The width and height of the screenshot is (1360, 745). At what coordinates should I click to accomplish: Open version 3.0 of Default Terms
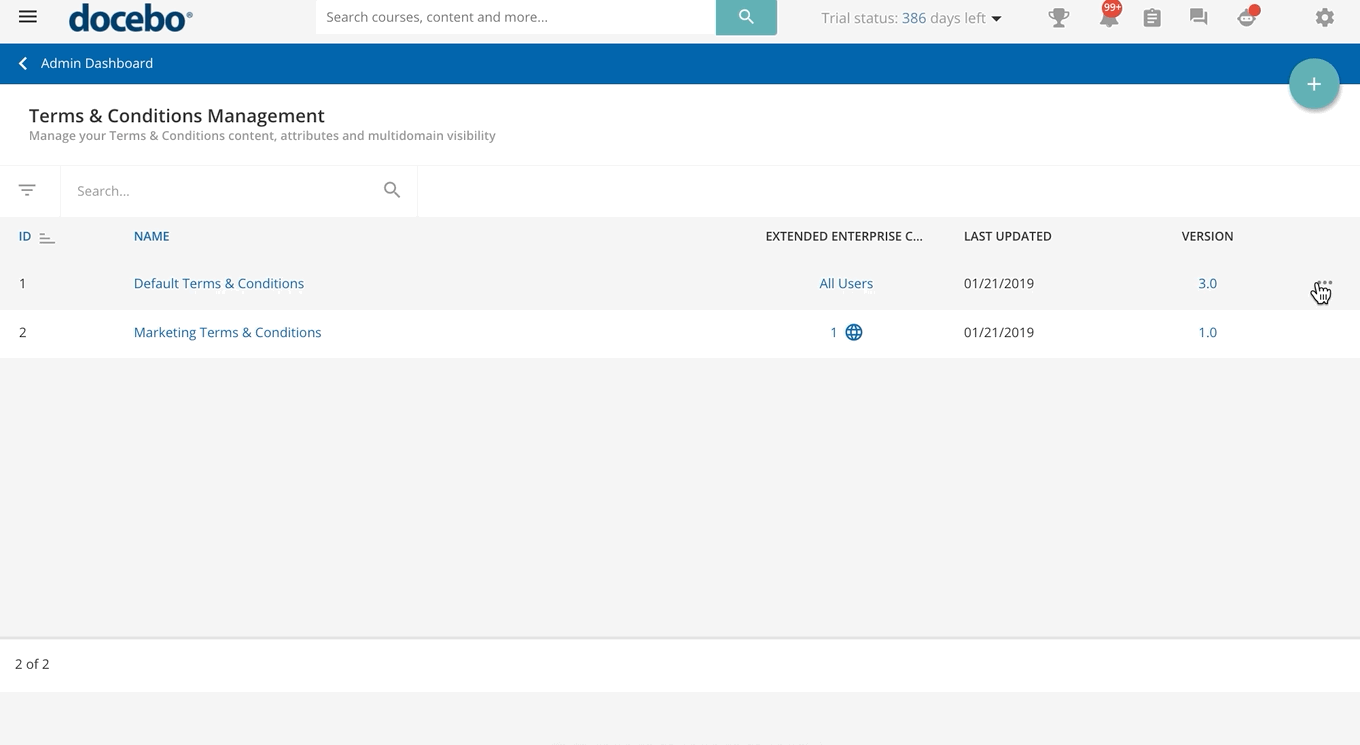coord(1207,284)
